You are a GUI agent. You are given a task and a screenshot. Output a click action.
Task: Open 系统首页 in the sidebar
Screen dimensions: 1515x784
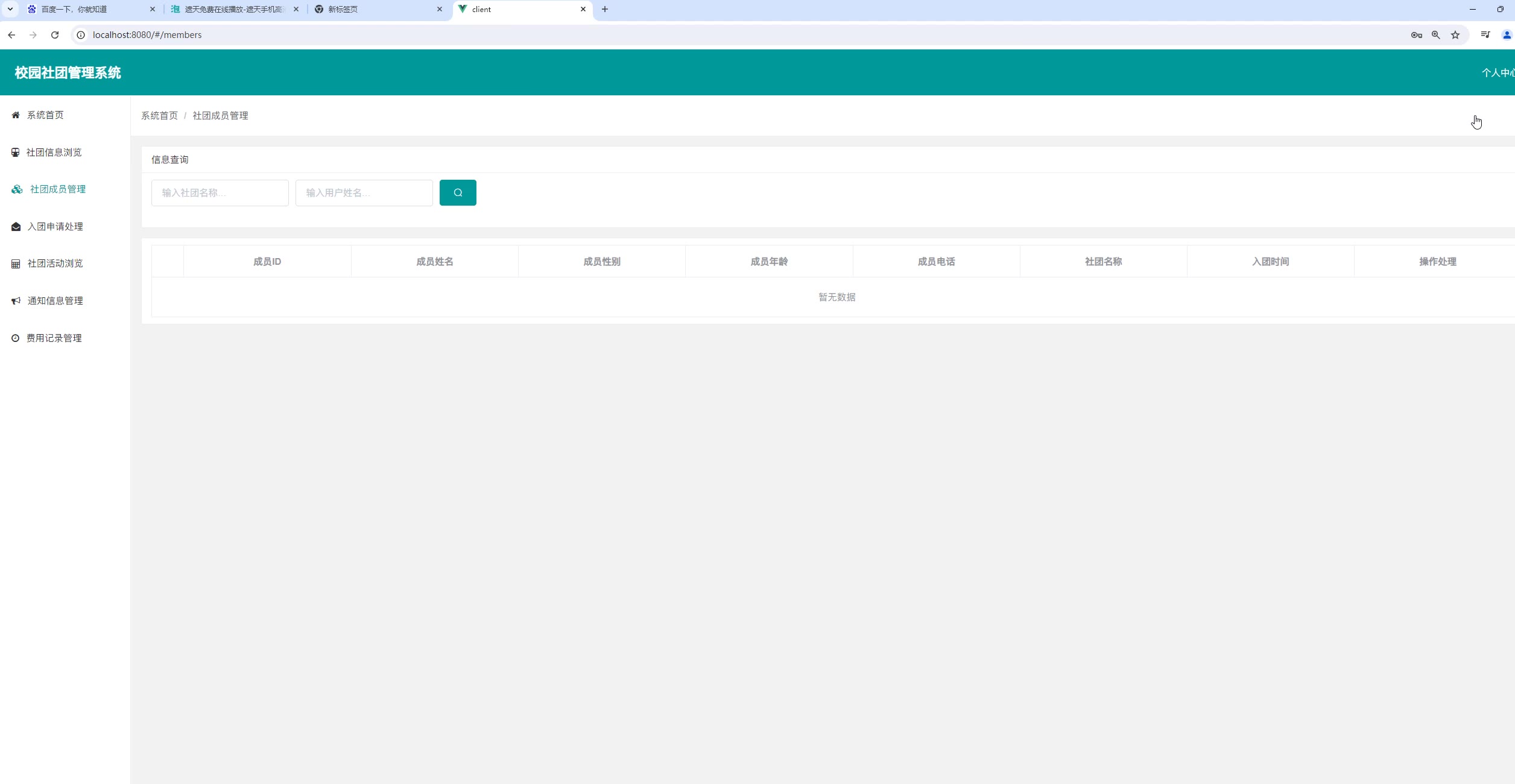point(45,115)
